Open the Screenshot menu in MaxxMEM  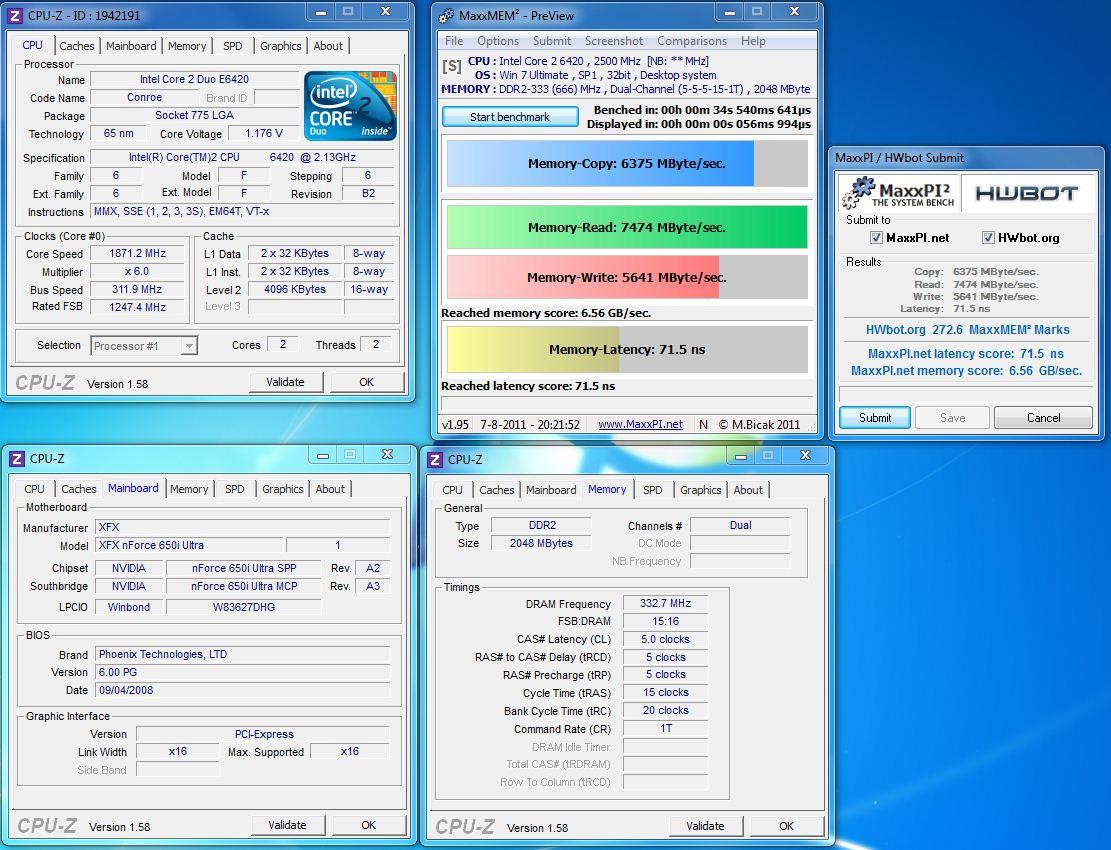pos(614,41)
